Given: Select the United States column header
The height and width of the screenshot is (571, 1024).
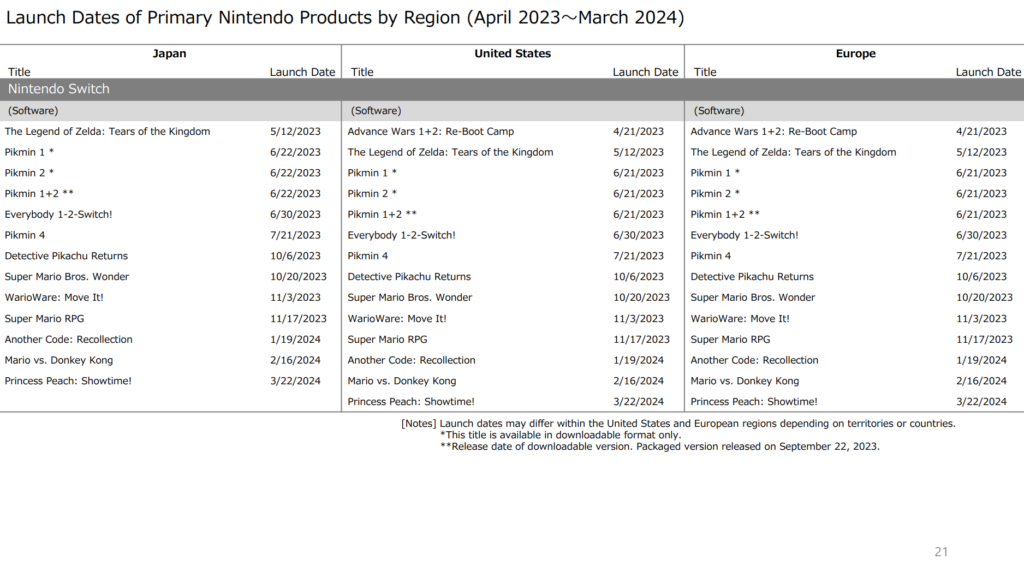Looking at the screenshot, I should point(512,54).
